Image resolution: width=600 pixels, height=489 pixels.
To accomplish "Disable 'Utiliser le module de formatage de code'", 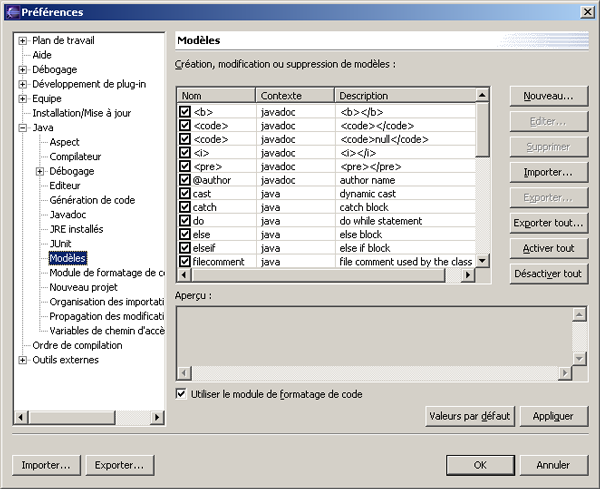I will (x=181, y=394).
